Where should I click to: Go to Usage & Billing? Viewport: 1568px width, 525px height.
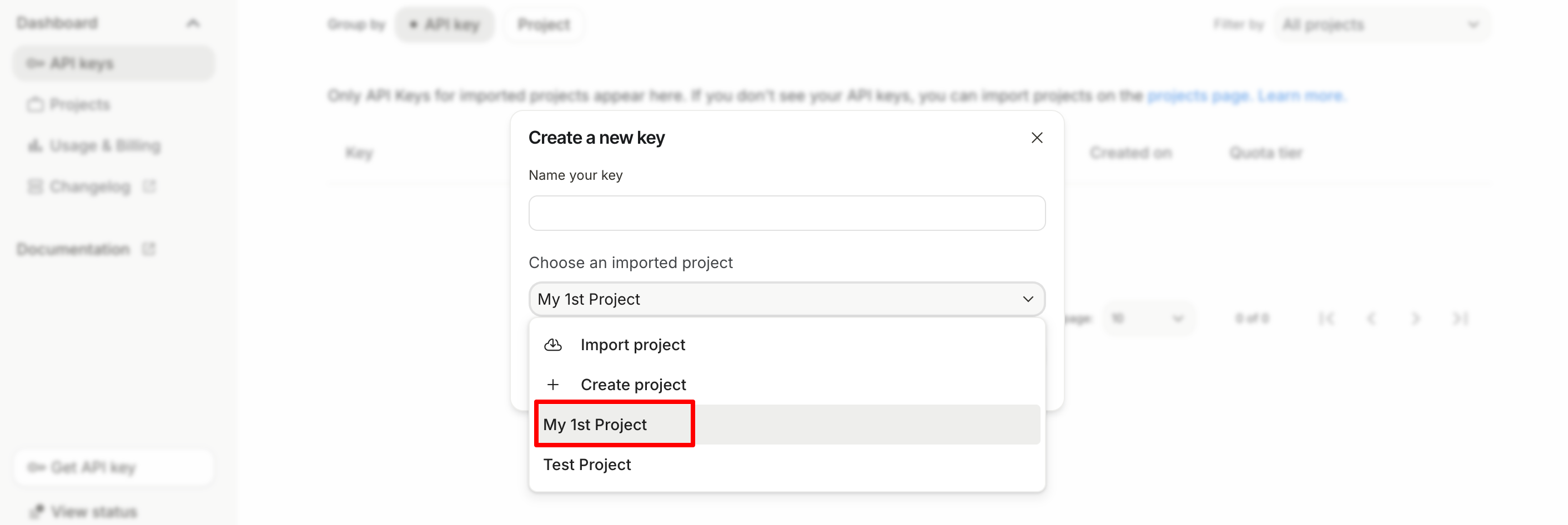click(105, 146)
